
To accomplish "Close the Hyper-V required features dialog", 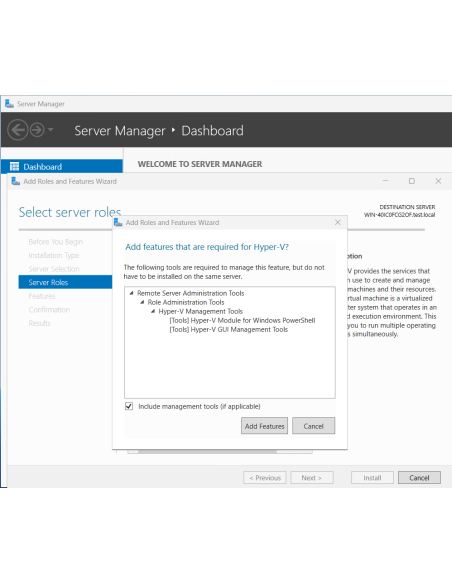I will (x=338, y=222).
